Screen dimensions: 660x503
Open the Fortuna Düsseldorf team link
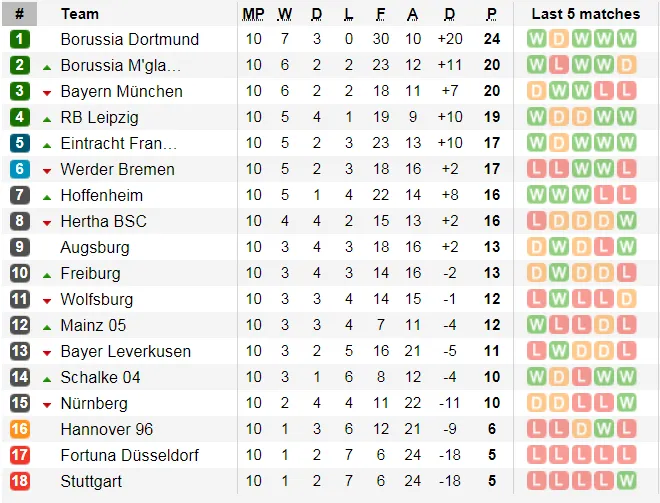(x=129, y=456)
